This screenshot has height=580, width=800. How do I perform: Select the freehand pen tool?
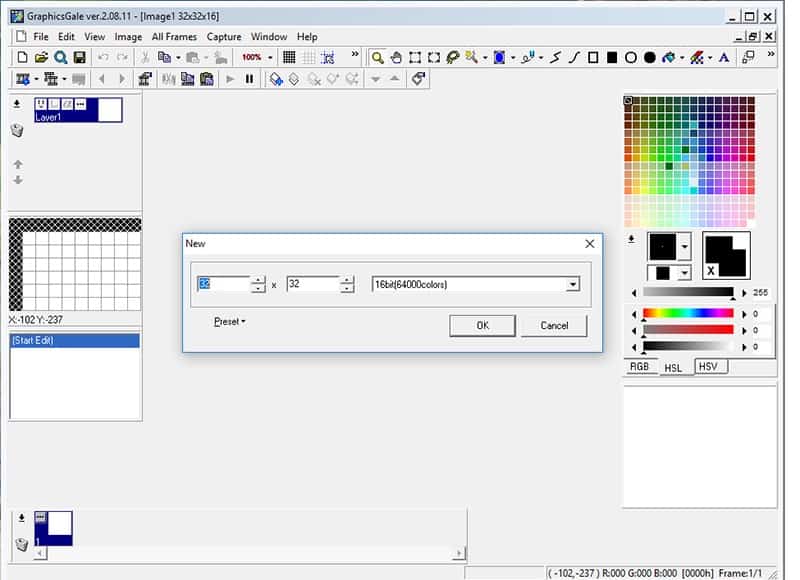pos(528,58)
